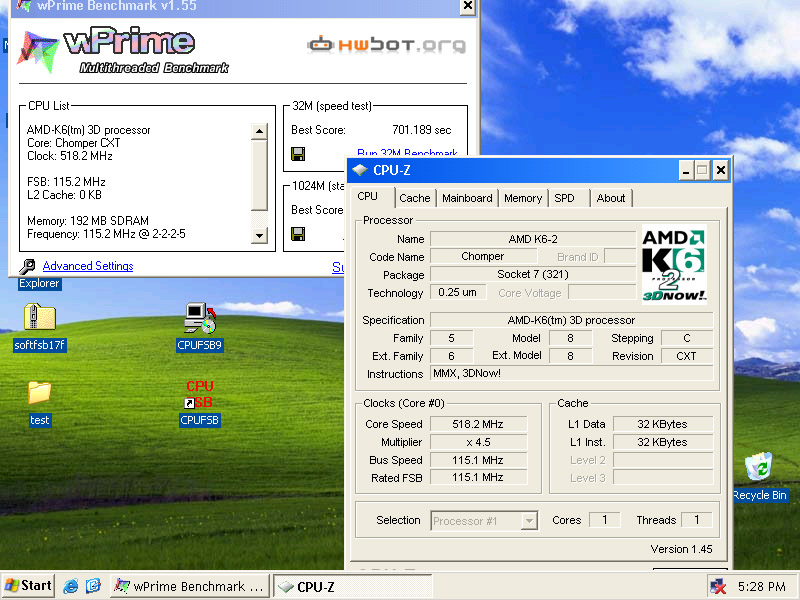Open the Start menu
This screenshot has height=600, width=800.
[28, 586]
